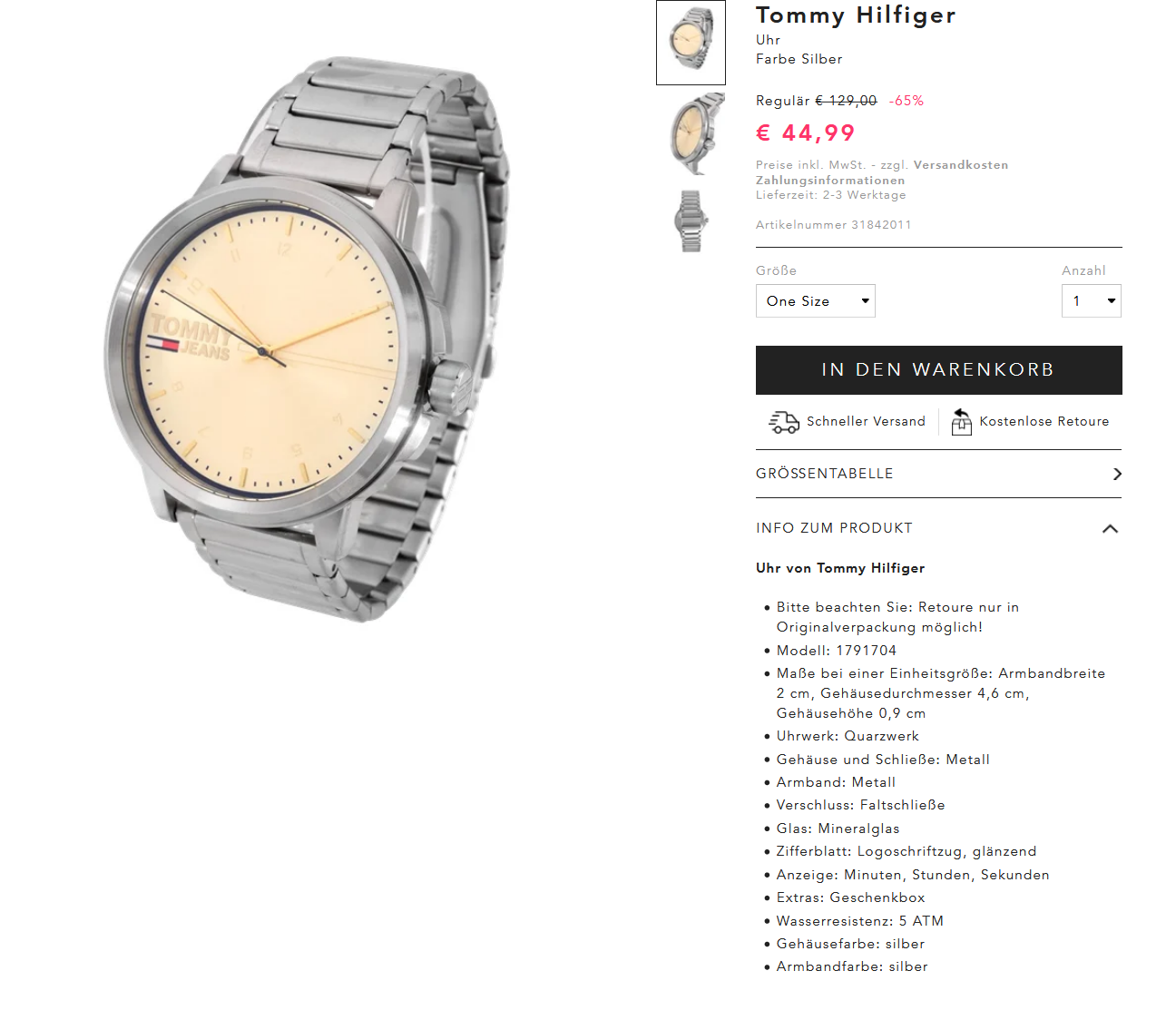
Task: Collapse the Info zum Produkt section
Action: tap(1110, 529)
